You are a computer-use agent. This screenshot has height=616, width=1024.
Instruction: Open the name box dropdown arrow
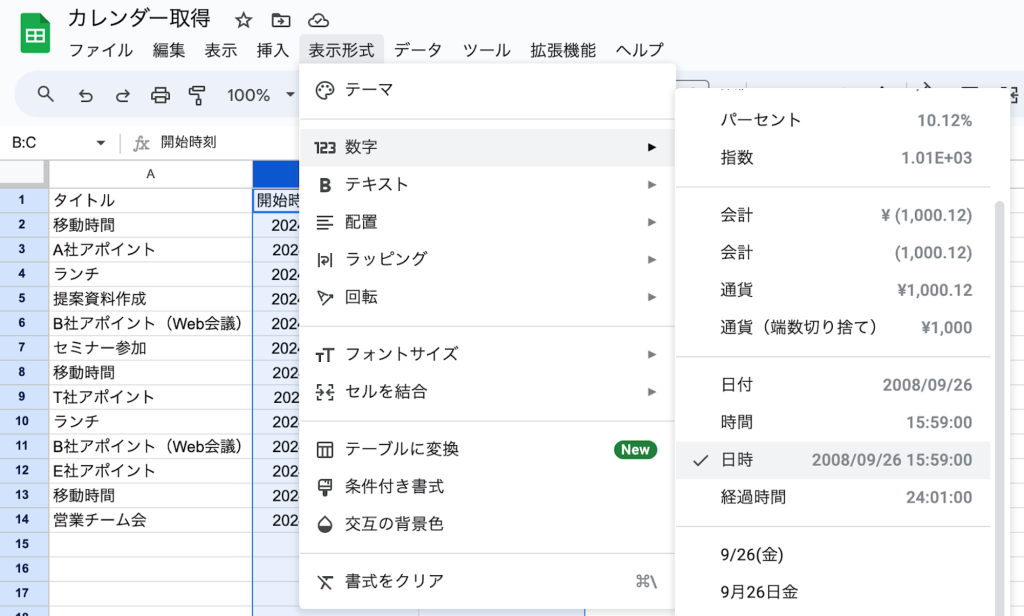[100, 143]
